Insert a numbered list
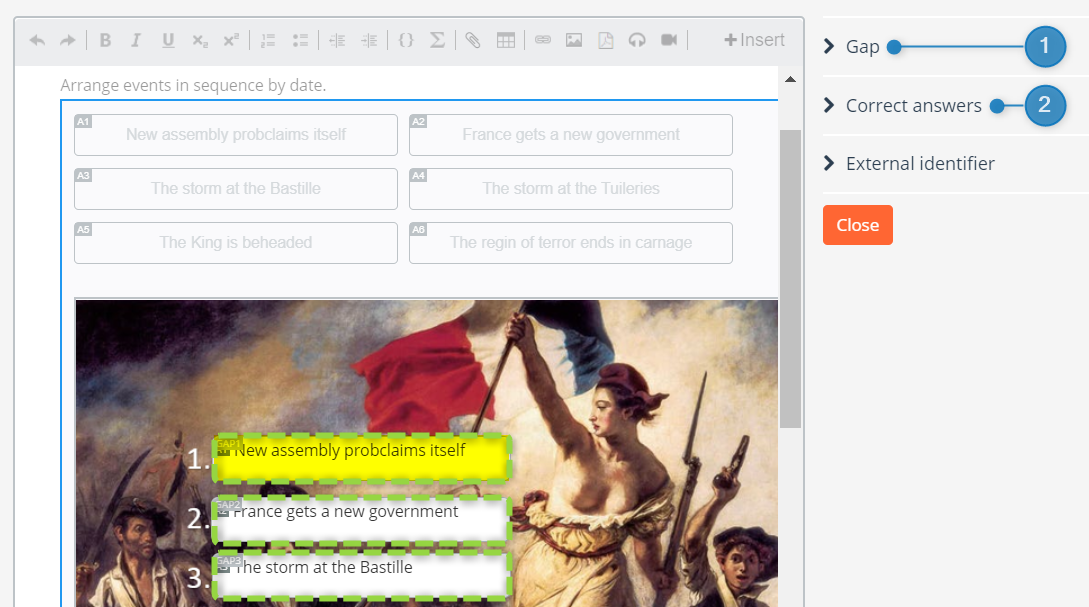The width and height of the screenshot is (1089, 607). coord(268,40)
